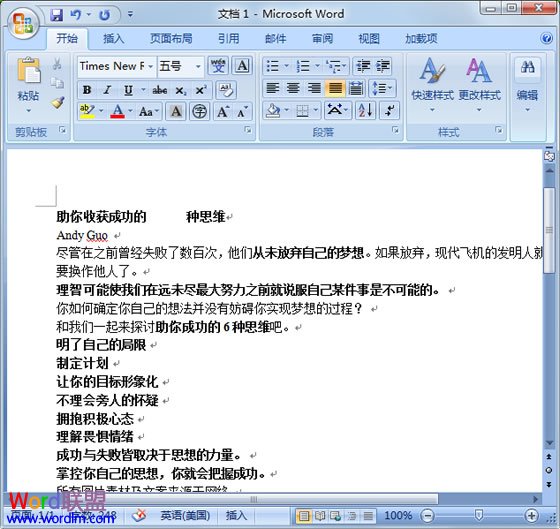Expand the borders dropdown arrow
The height and width of the screenshot is (529, 560).
click(316, 110)
